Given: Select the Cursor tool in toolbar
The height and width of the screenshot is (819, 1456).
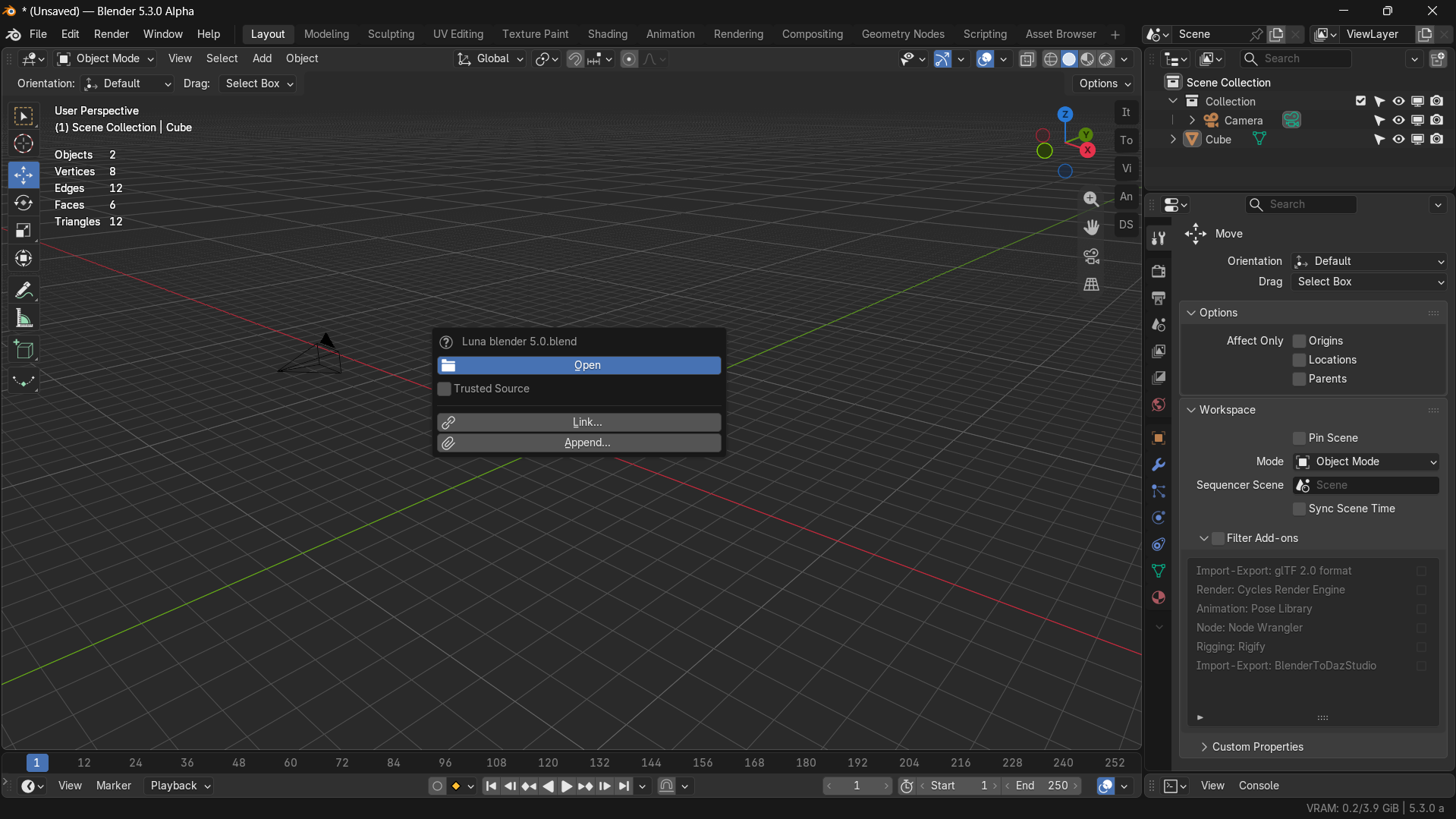Looking at the screenshot, I should pos(24,143).
